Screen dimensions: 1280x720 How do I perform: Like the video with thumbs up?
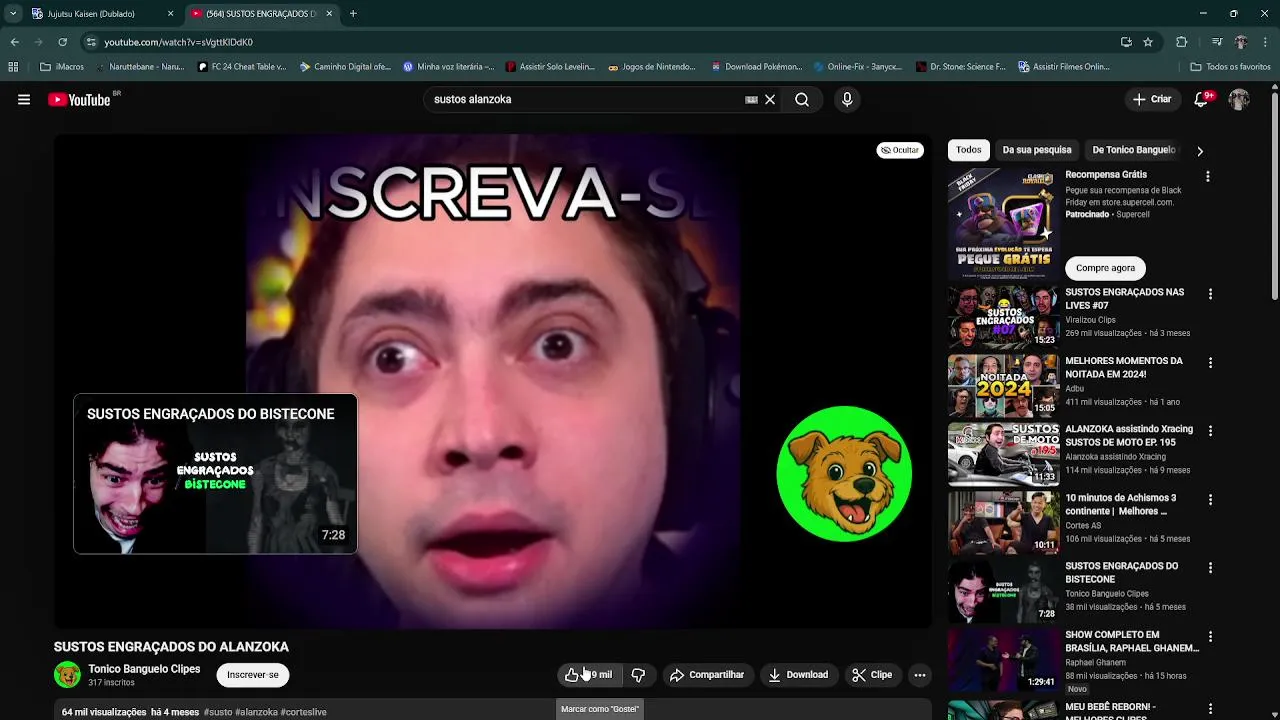(588, 675)
